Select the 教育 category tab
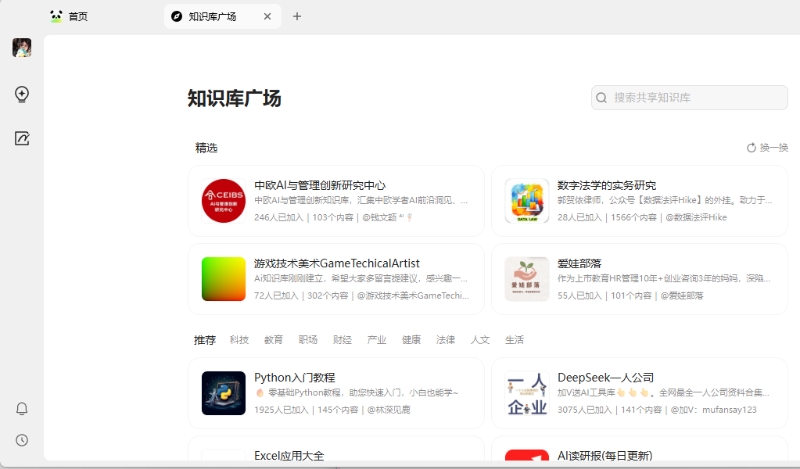 [273, 340]
